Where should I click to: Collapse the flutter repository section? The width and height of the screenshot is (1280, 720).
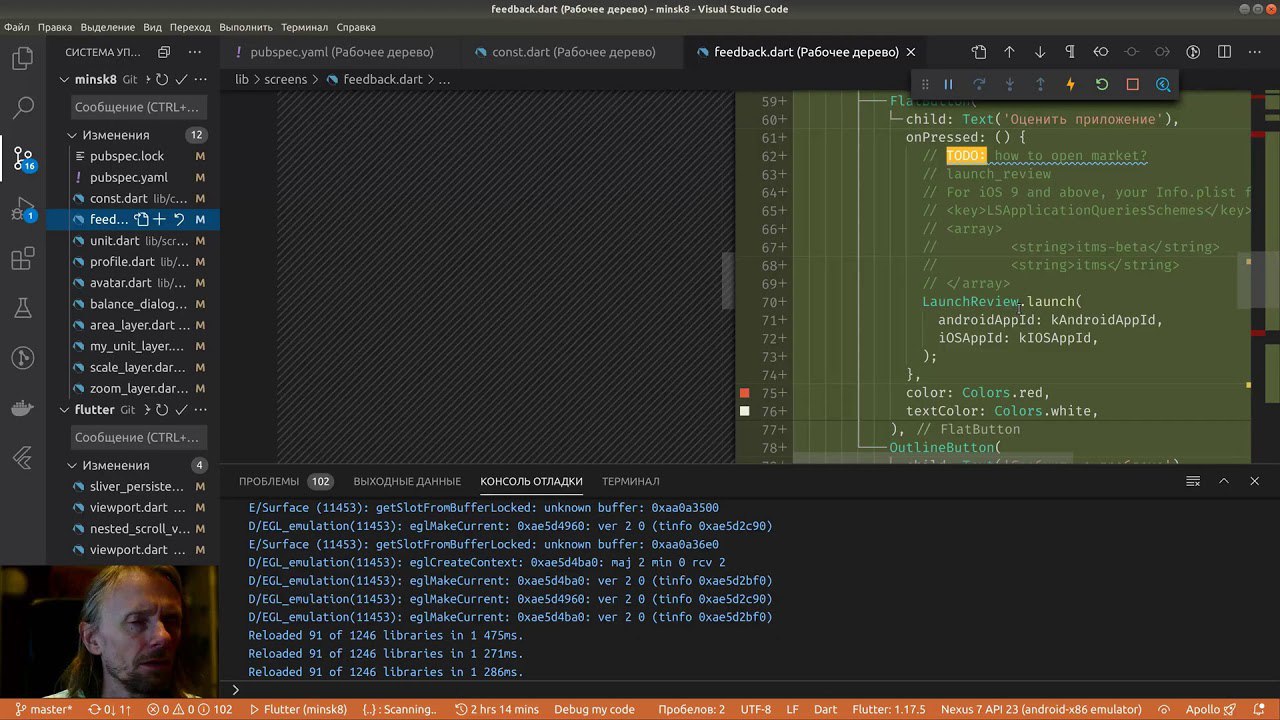tap(65, 410)
